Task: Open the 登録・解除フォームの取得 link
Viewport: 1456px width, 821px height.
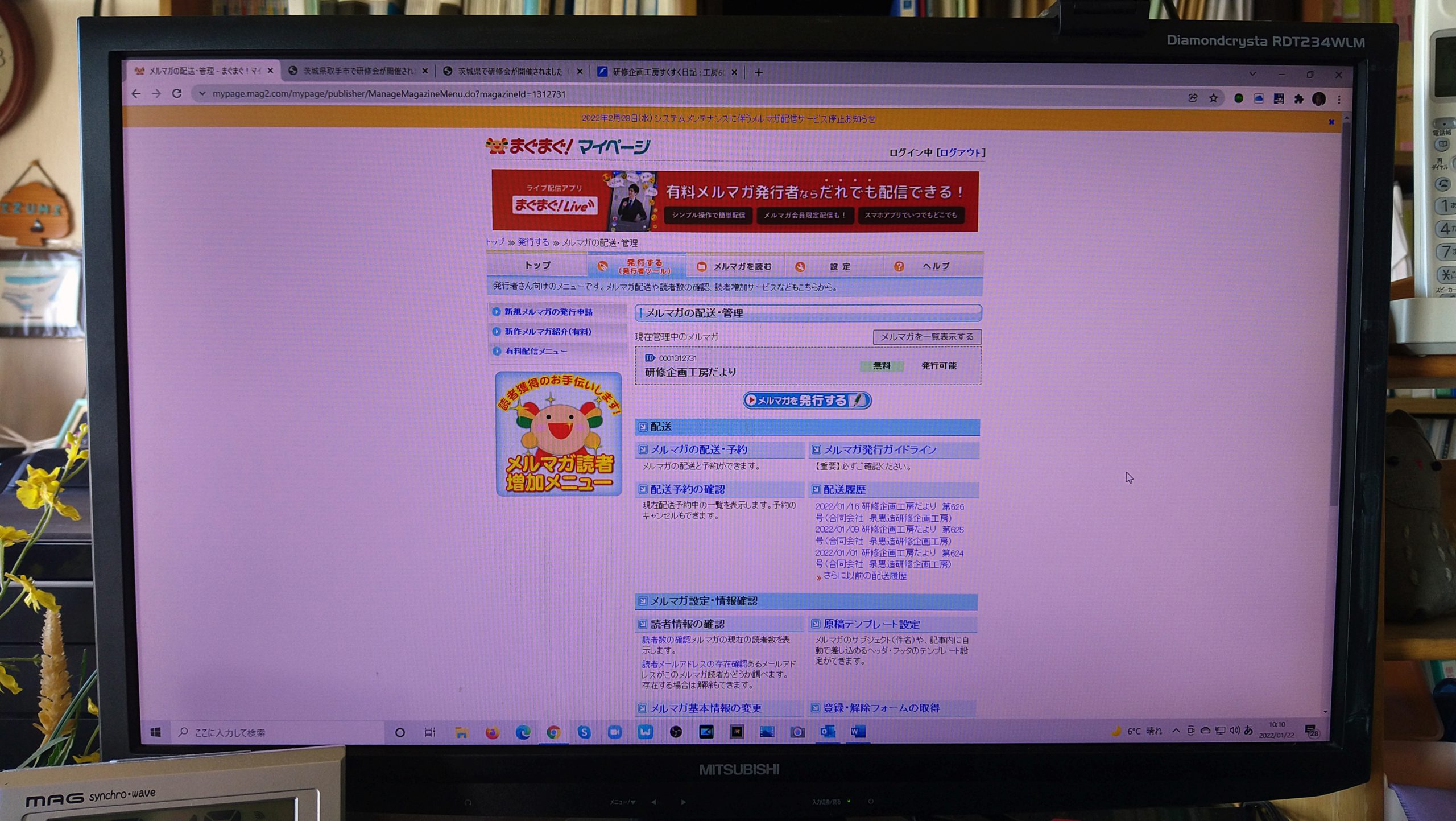Action: pos(881,708)
